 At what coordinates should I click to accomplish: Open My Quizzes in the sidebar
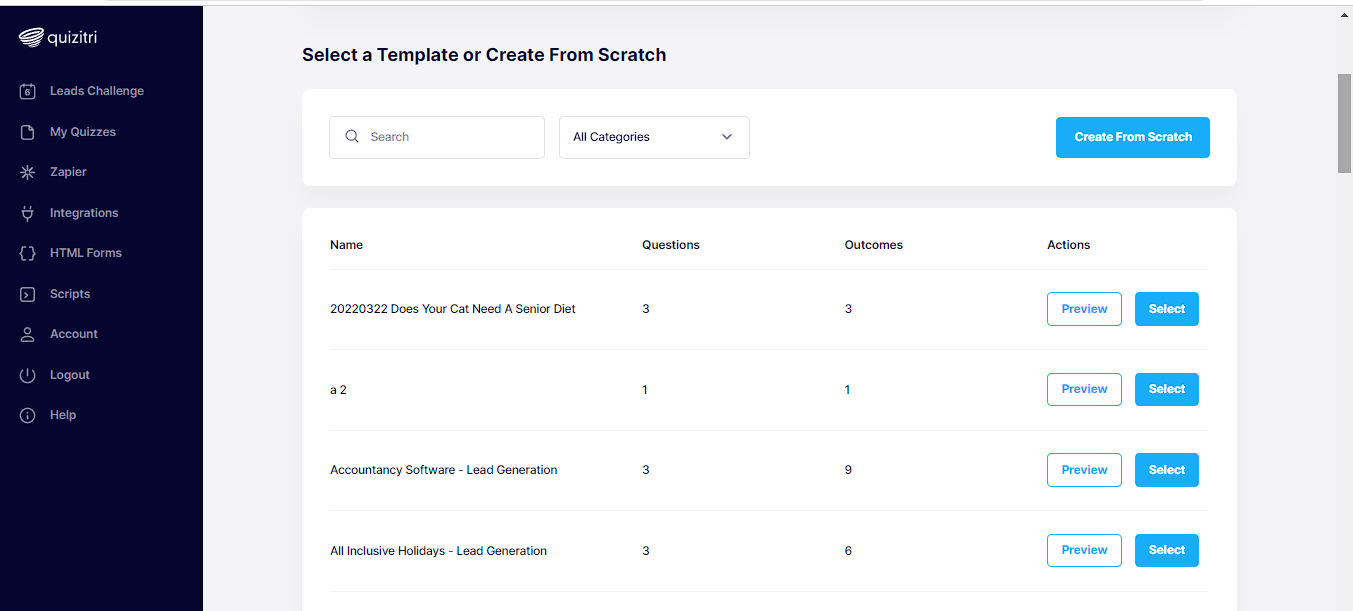(x=83, y=132)
